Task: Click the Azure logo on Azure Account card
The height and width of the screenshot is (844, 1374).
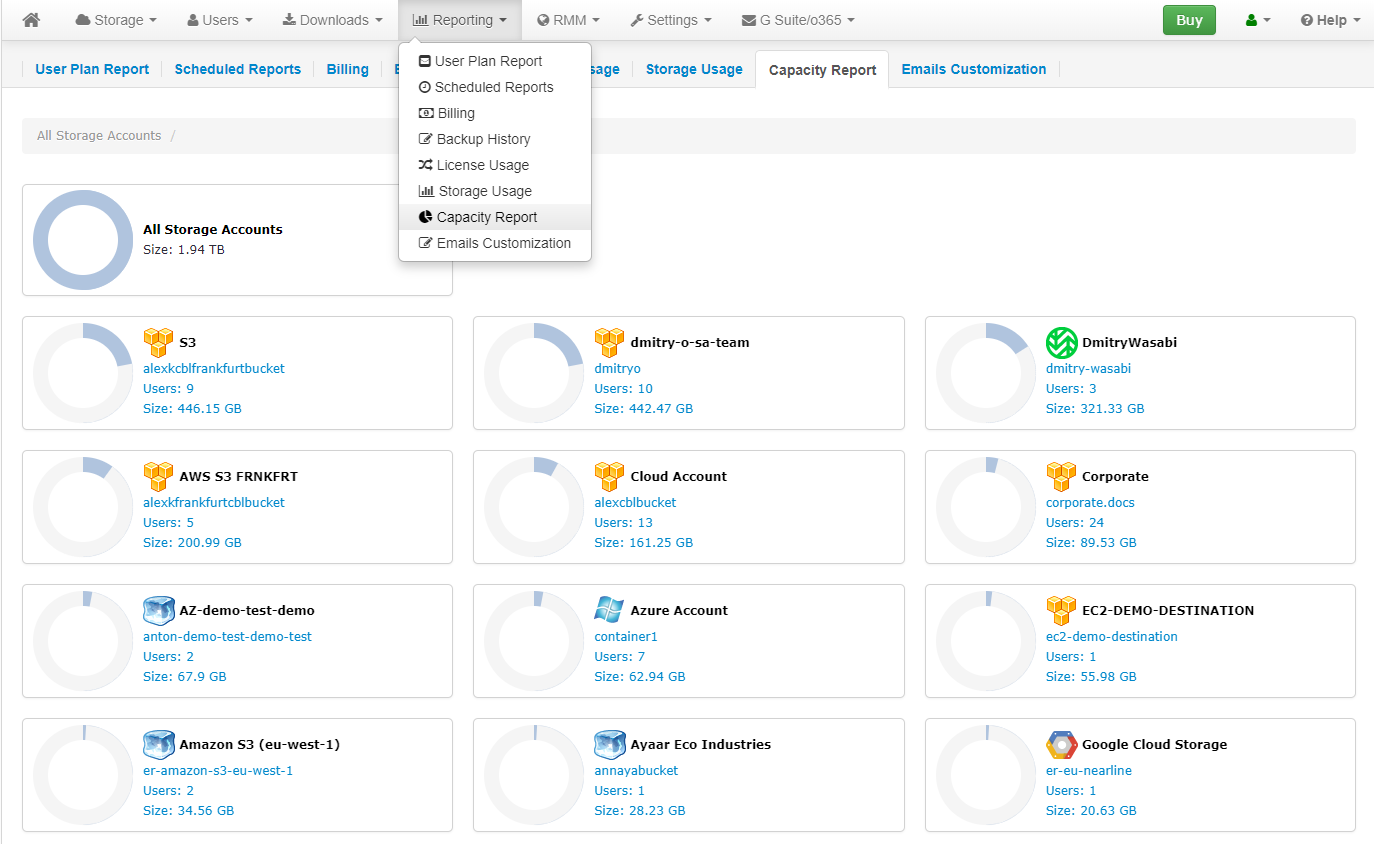Action: tap(610, 610)
